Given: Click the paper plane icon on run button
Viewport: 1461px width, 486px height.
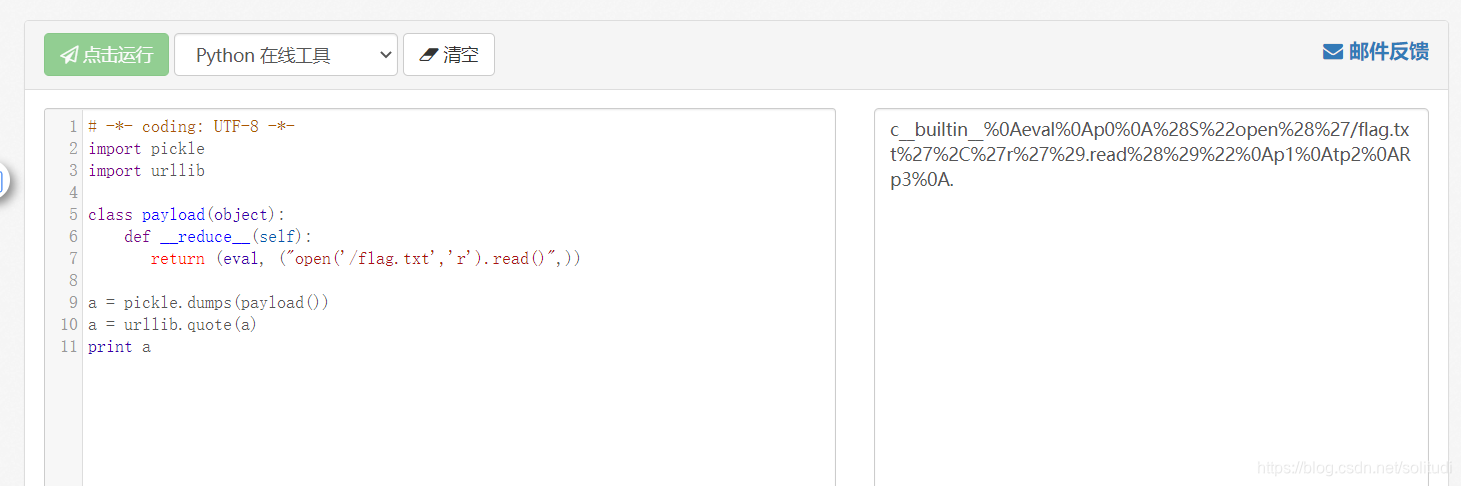Looking at the screenshot, I should [69, 55].
